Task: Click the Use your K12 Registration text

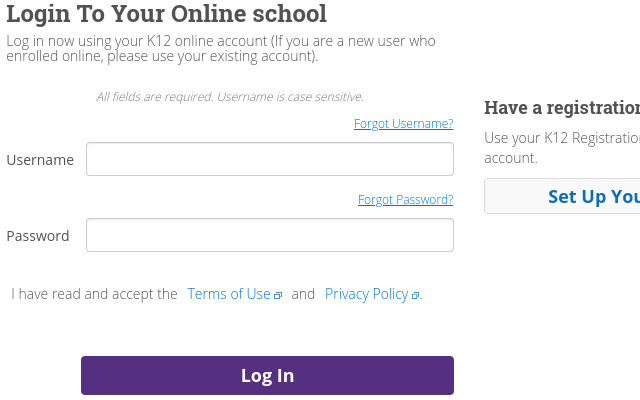Action: [561, 138]
